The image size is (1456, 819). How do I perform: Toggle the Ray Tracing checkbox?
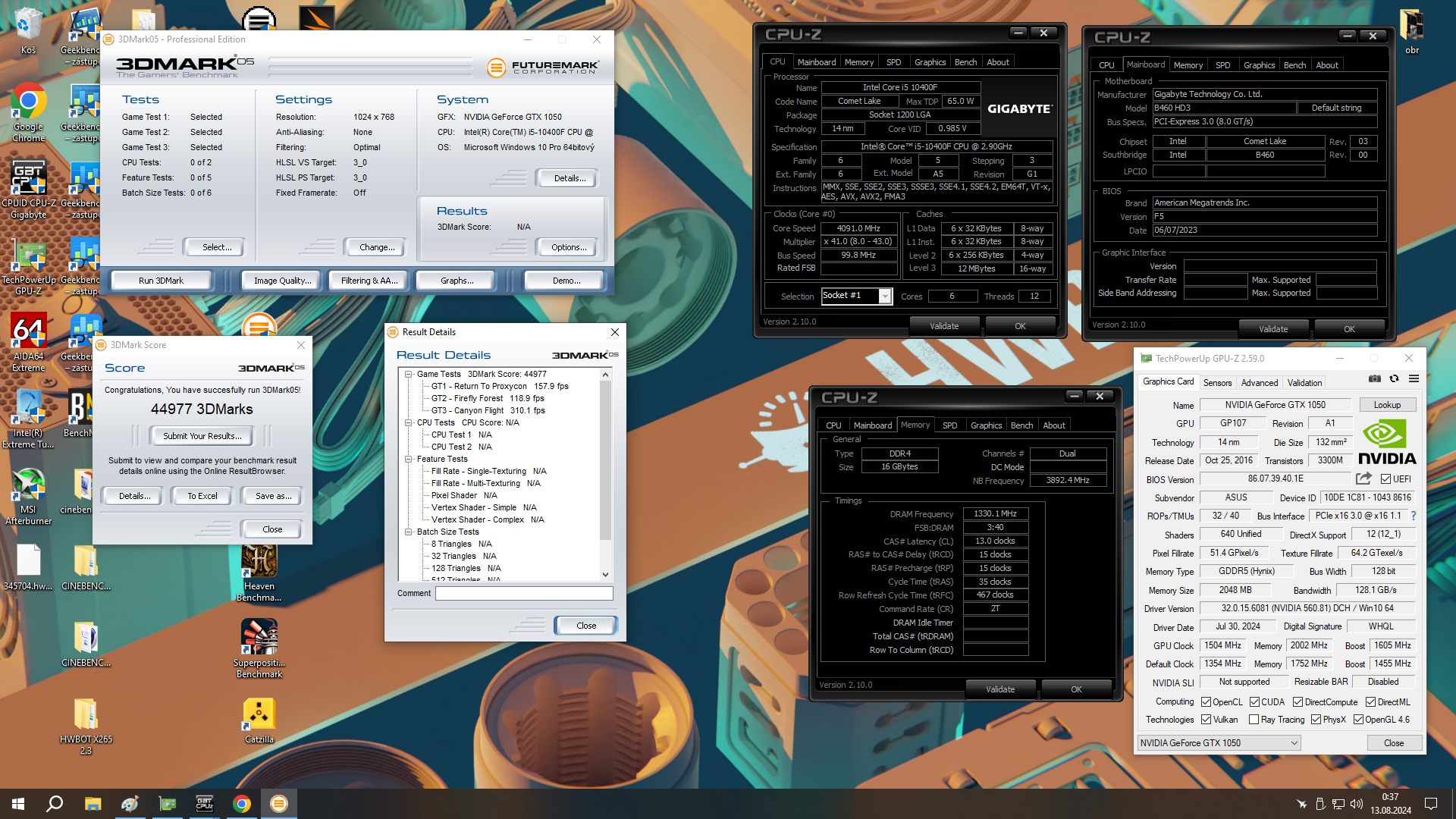1254,720
